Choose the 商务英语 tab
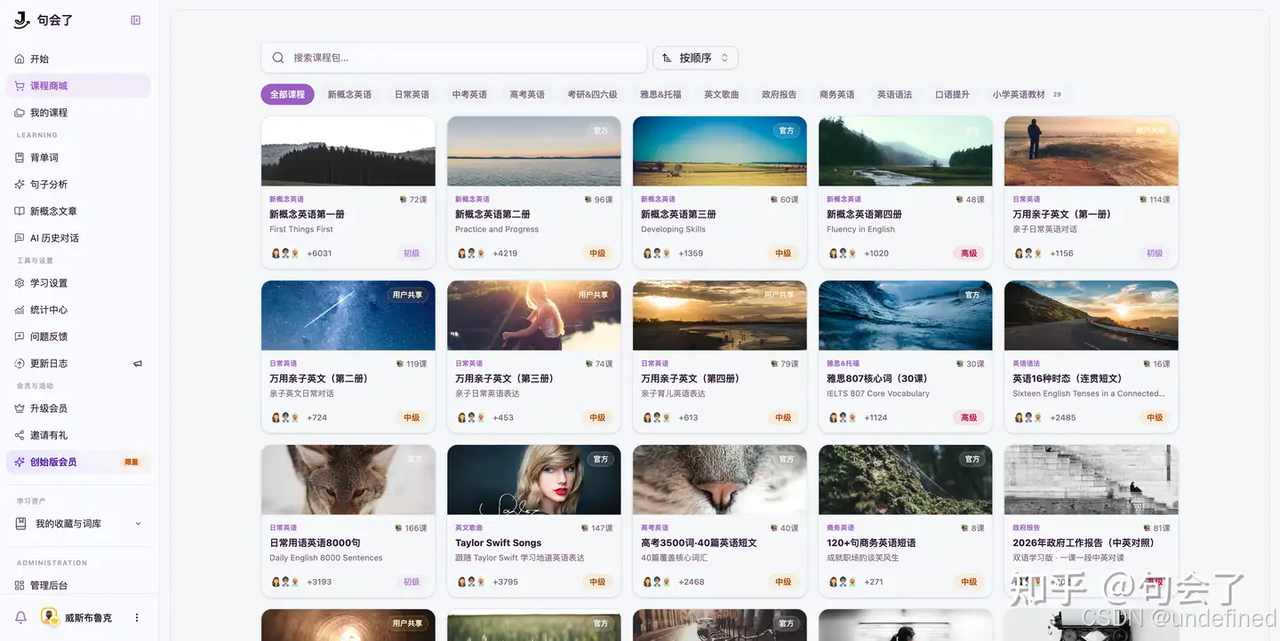Image resolution: width=1280 pixels, height=641 pixels. (x=837, y=94)
